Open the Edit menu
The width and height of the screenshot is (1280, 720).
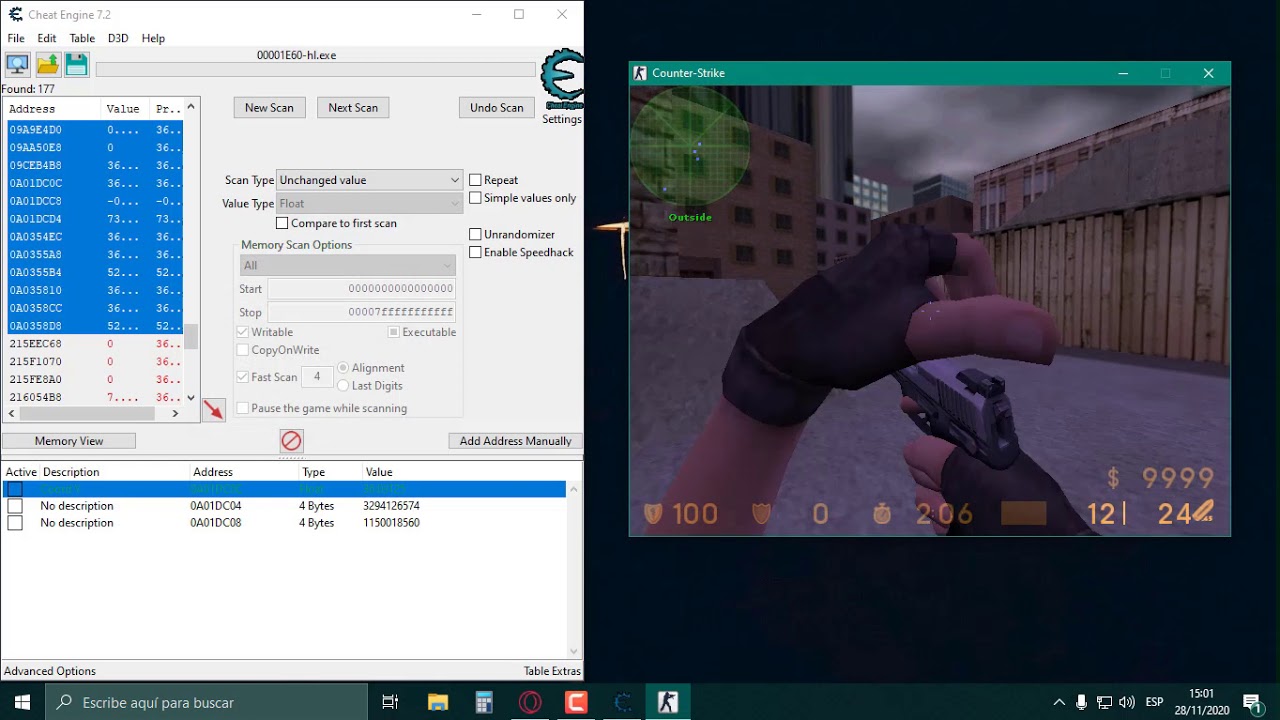47,38
